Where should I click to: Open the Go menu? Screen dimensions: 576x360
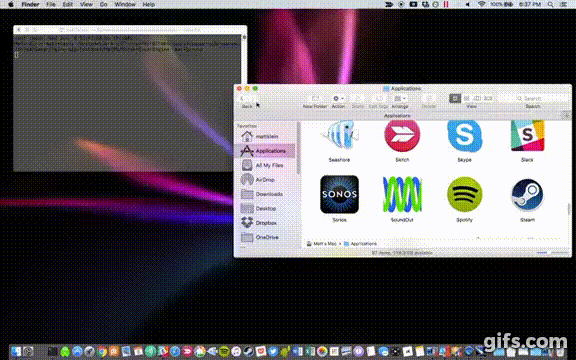coord(104,4)
